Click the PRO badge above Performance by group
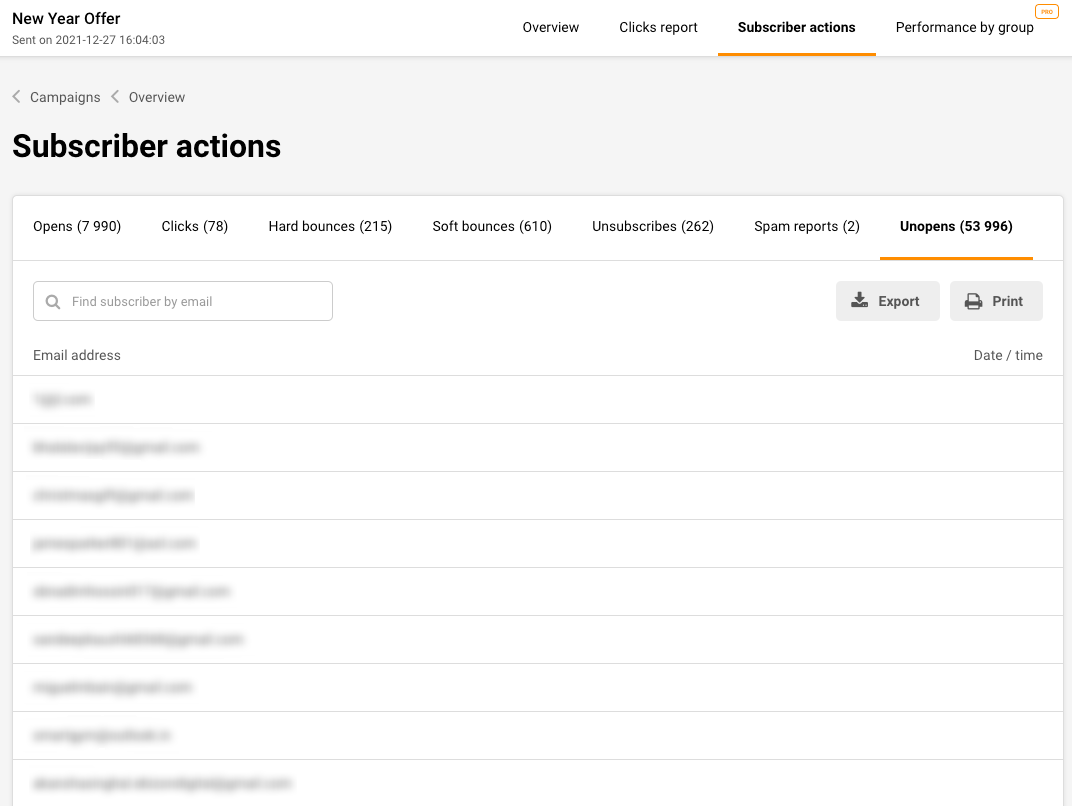 (1046, 12)
